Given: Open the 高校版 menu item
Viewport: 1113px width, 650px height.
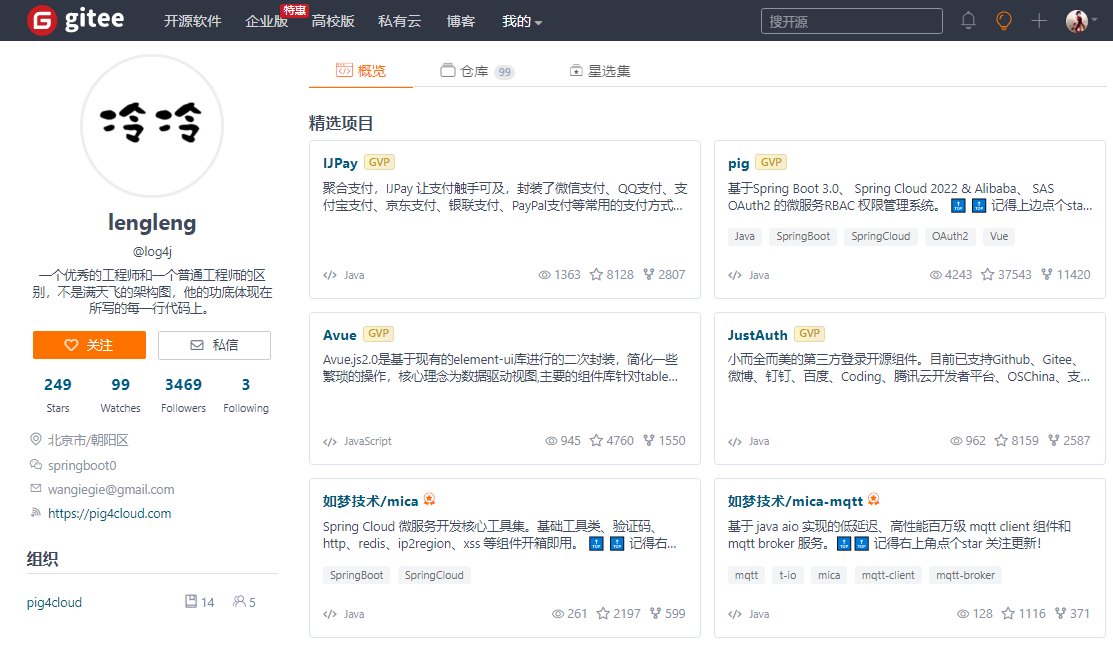Looking at the screenshot, I should click(x=333, y=21).
